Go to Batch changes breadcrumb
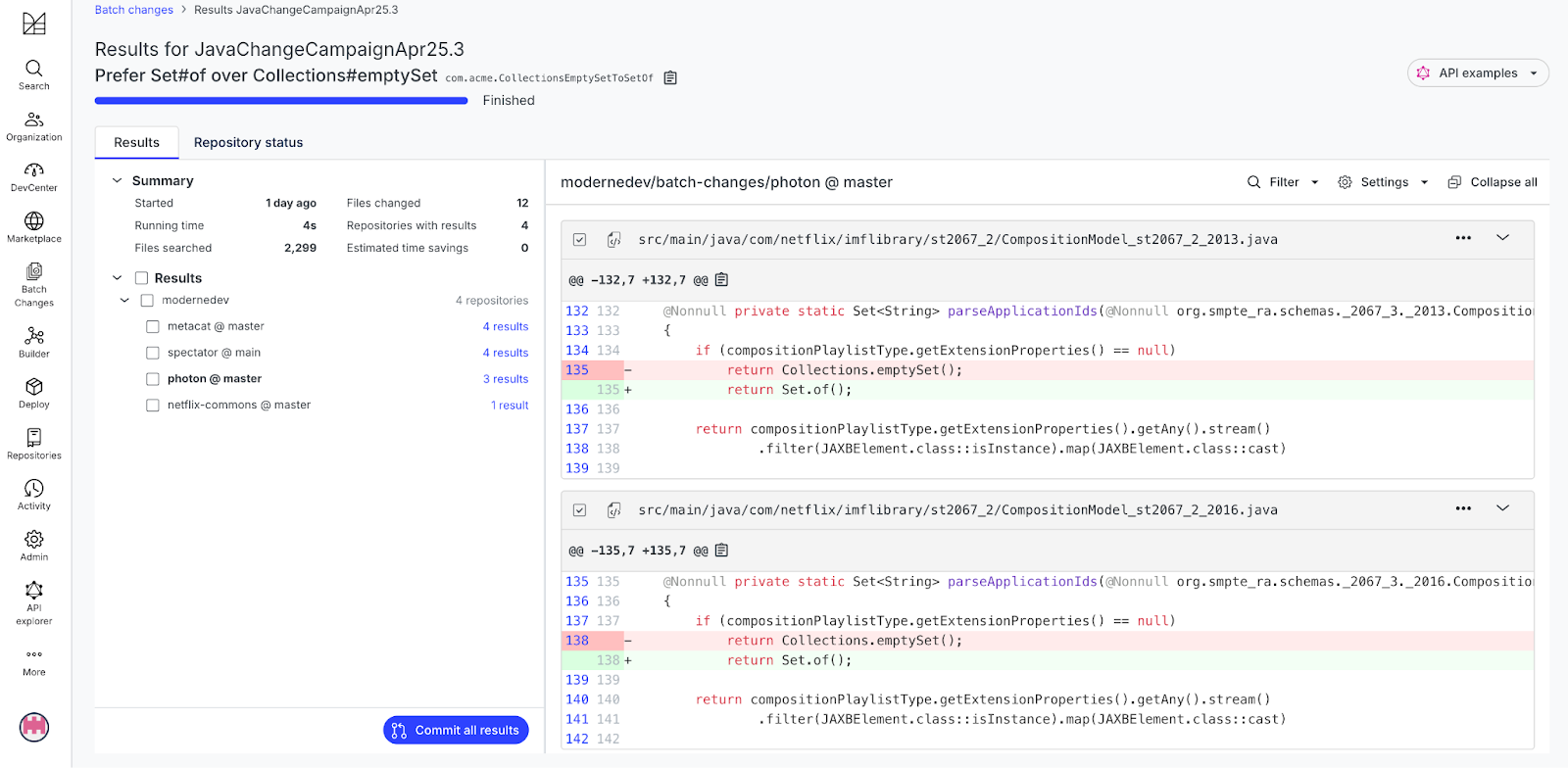Image resolution: width=1568 pixels, height=768 pixels. coord(134,10)
